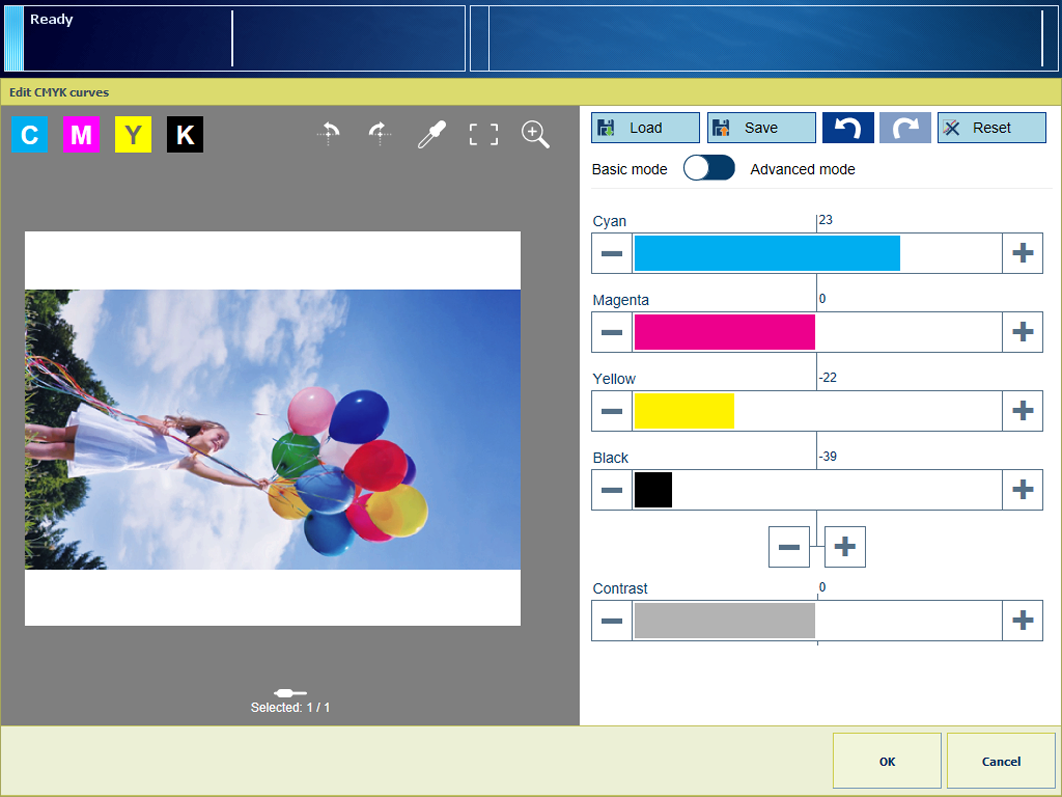This screenshot has width=1062, height=797.
Task: Increase the Cyan value with plus
Action: (x=1022, y=254)
